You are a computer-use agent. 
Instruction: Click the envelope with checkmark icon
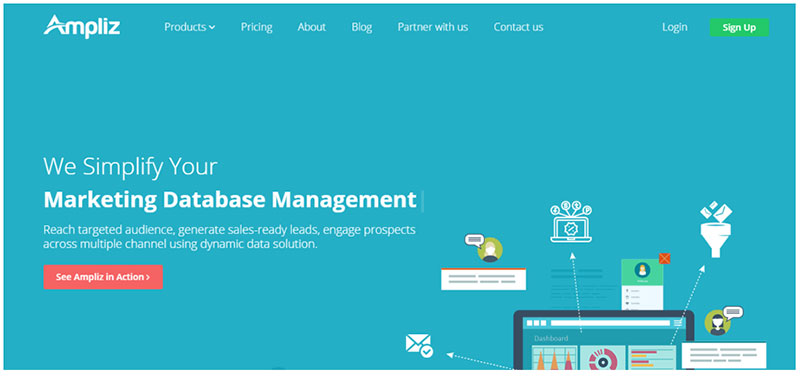coord(419,345)
